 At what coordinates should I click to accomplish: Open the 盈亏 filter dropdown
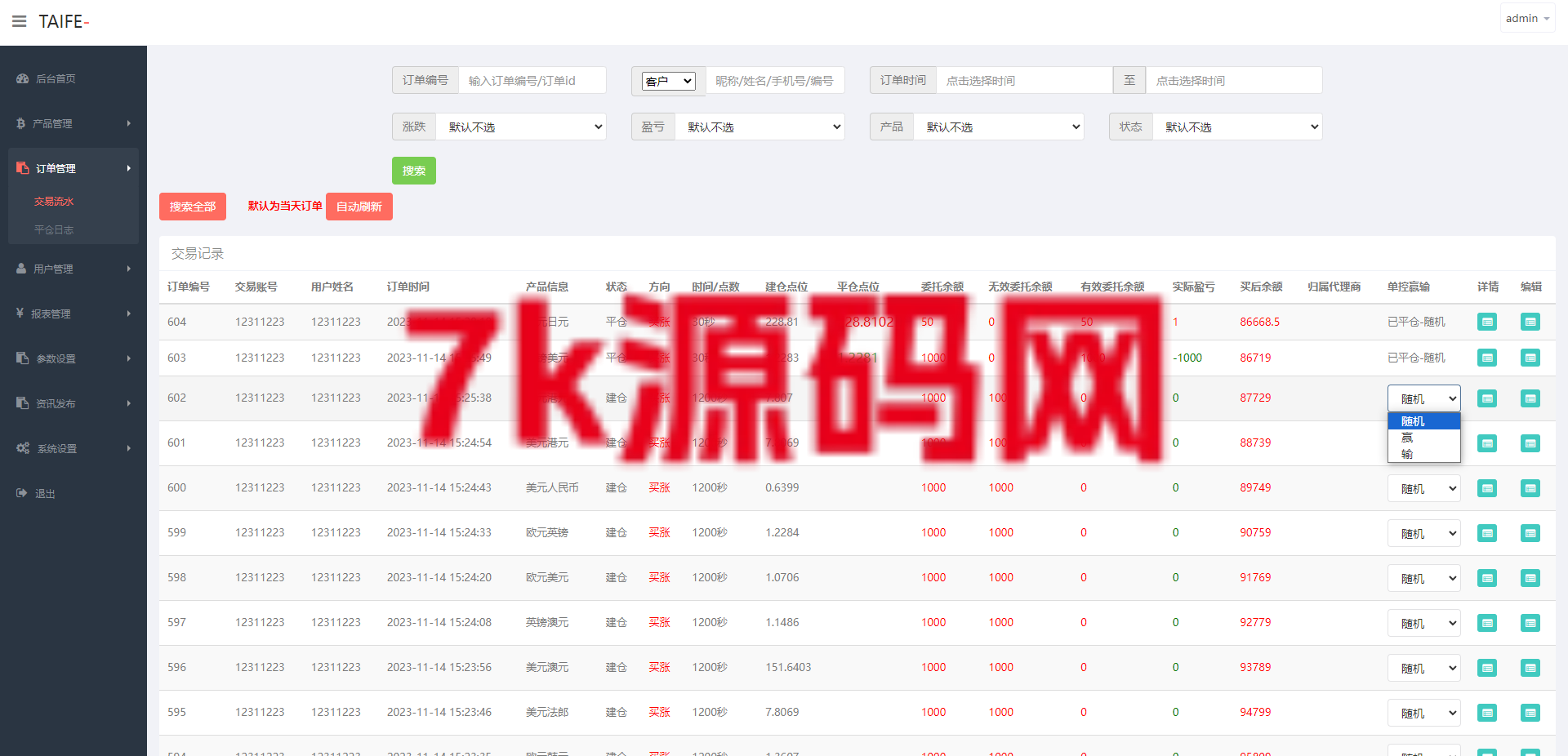760,127
